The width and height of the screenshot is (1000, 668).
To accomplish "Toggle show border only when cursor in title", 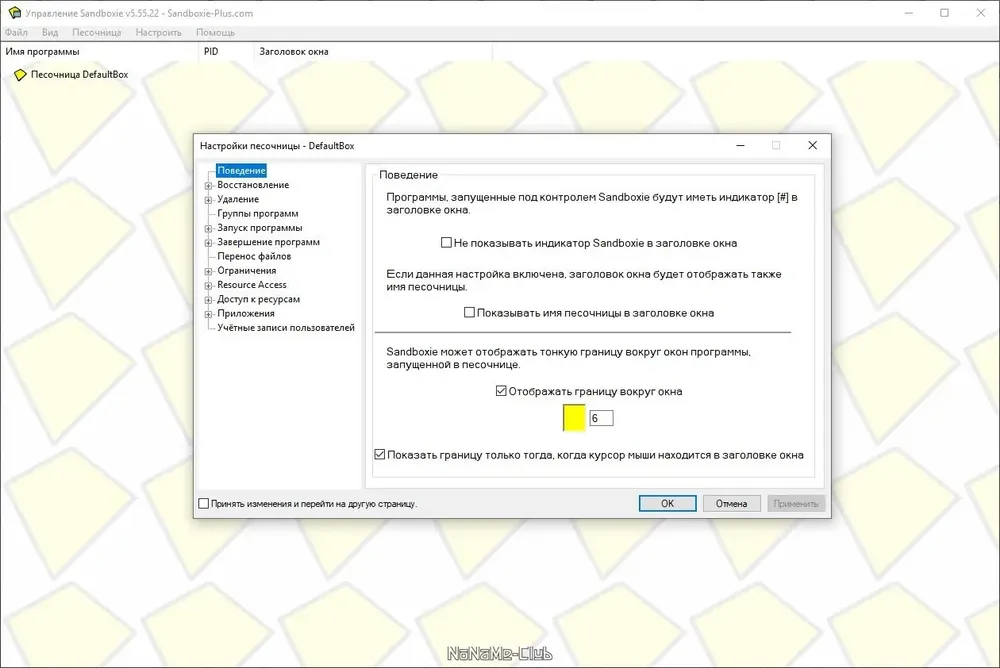I will pos(380,455).
